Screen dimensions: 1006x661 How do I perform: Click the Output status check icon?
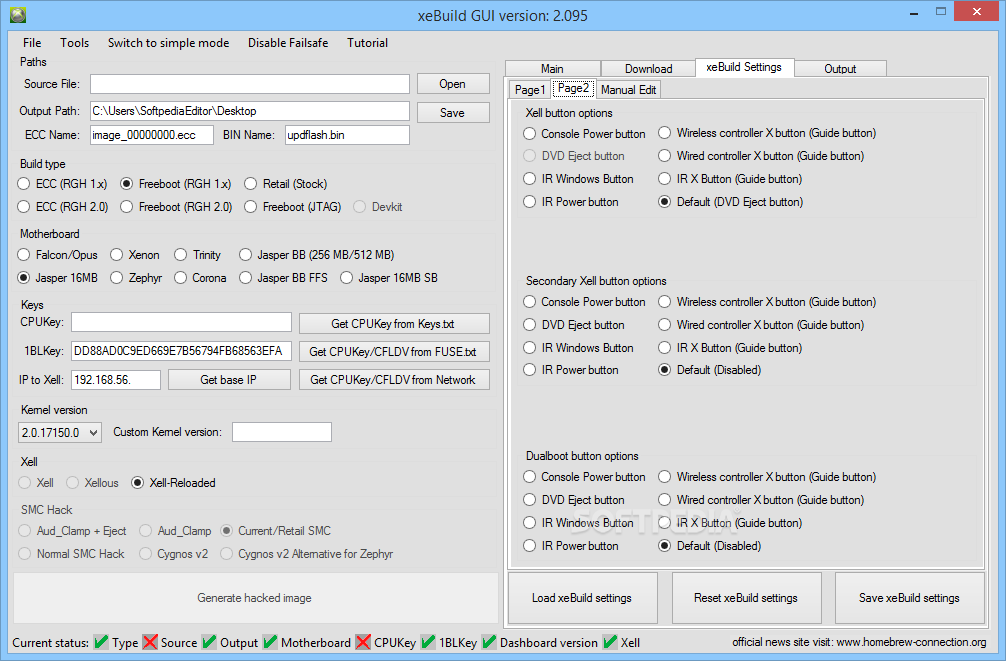[209, 642]
